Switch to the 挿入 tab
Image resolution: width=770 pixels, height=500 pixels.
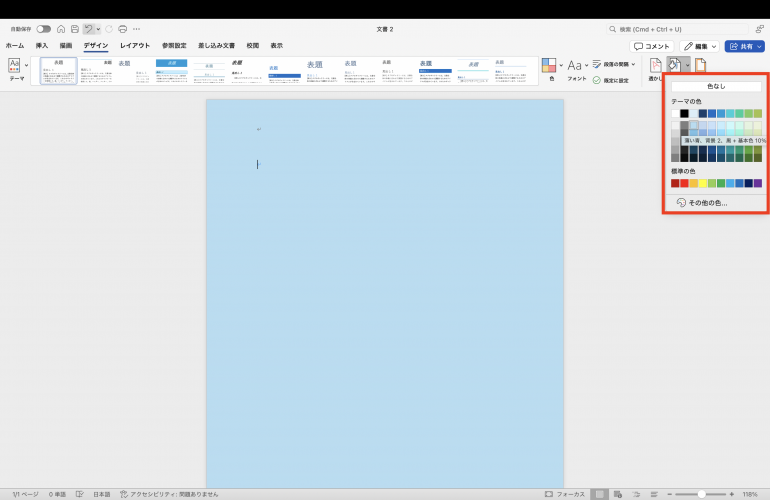[42, 46]
